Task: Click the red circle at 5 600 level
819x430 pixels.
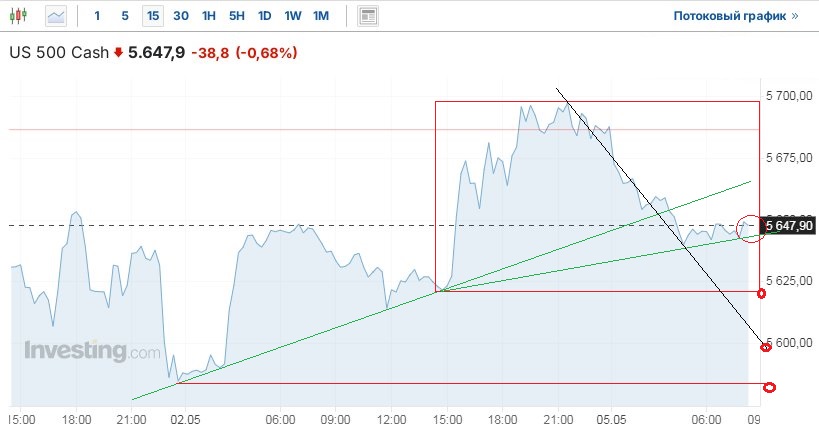Action: [767, 347]
